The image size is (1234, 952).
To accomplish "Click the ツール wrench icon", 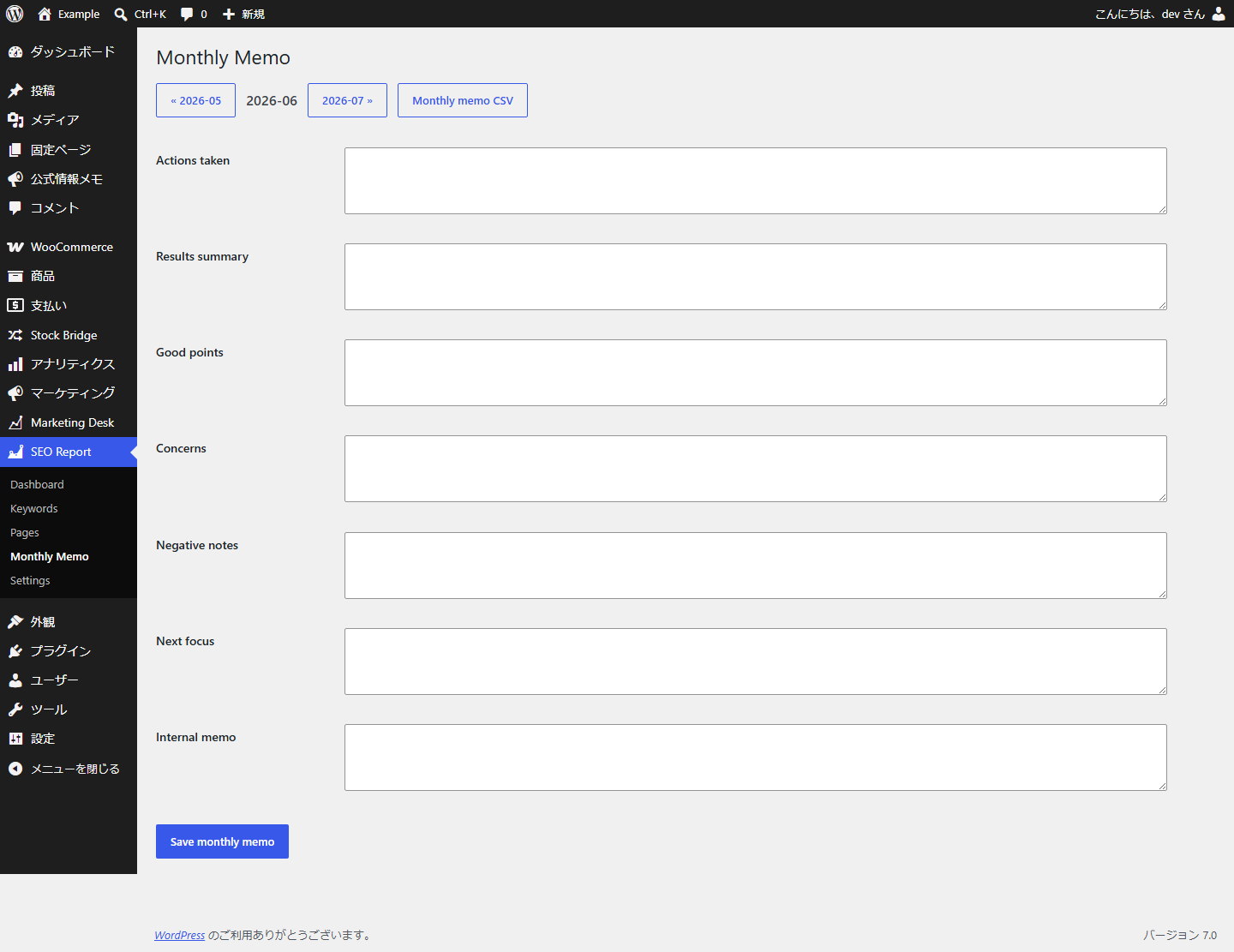I will tap(15, 710).
